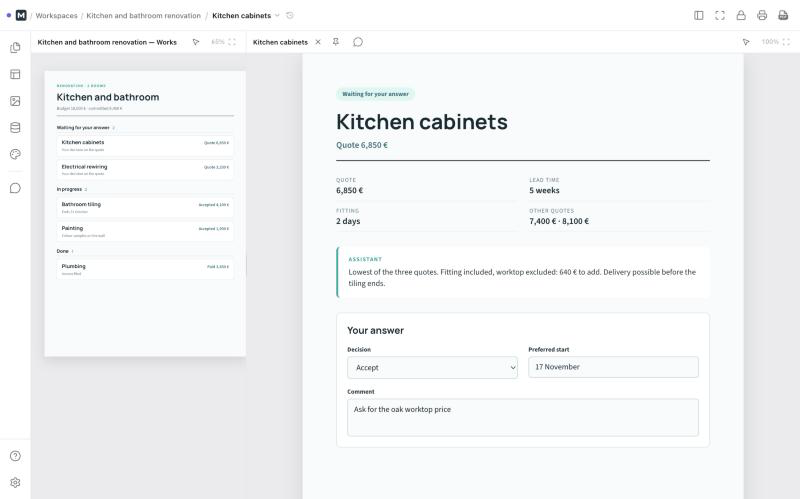Click the 'Quote 6,850 €' subtitle
This screenshot has width=800, height=499.
362,145
